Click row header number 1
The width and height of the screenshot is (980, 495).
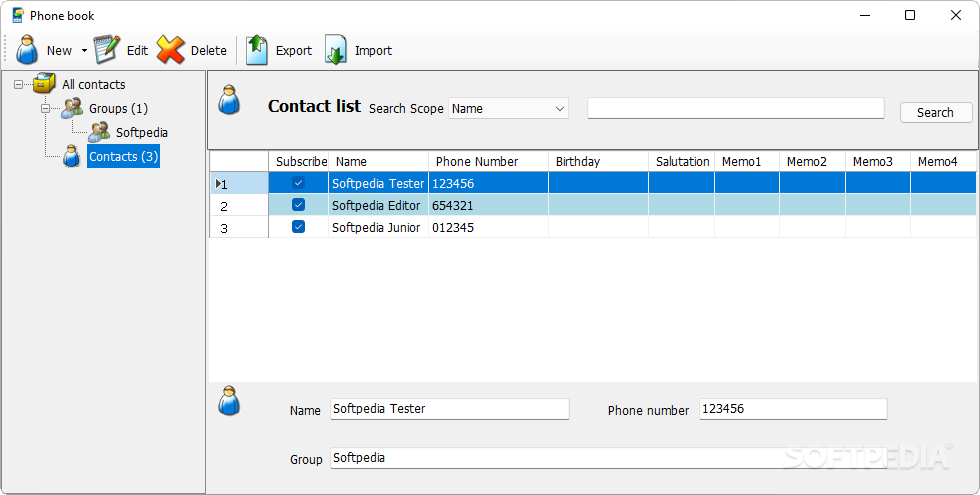(239, 183)
